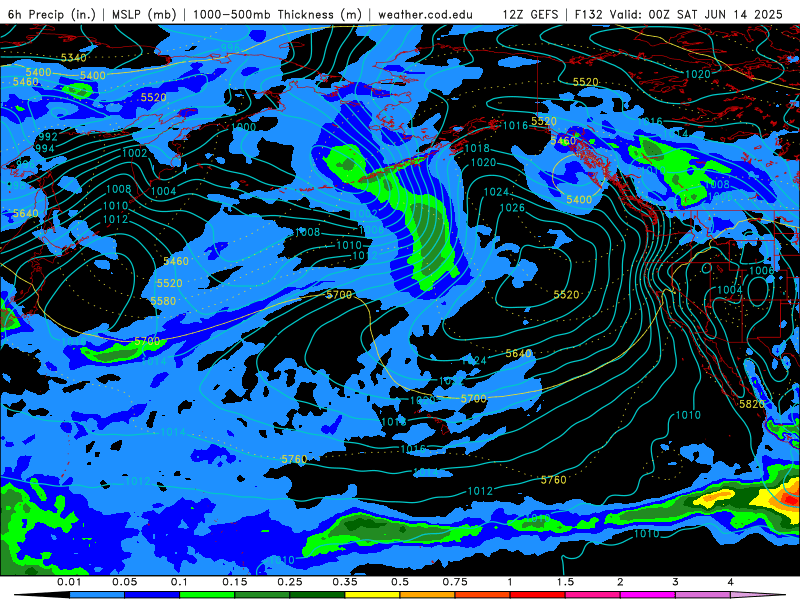Click the "1000-500mb Thickness (m)" header label
Screen dimensions: 800x600
(x=277, y=14)
